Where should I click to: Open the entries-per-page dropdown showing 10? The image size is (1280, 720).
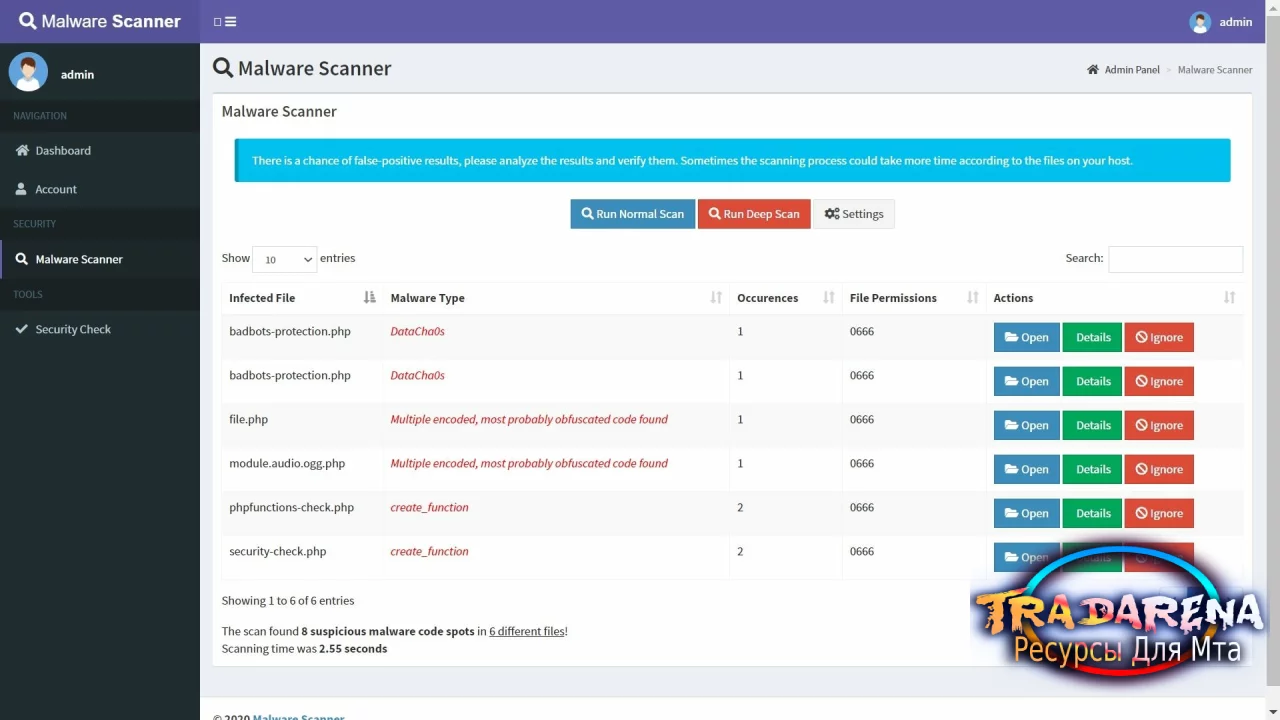coord(285,259)
